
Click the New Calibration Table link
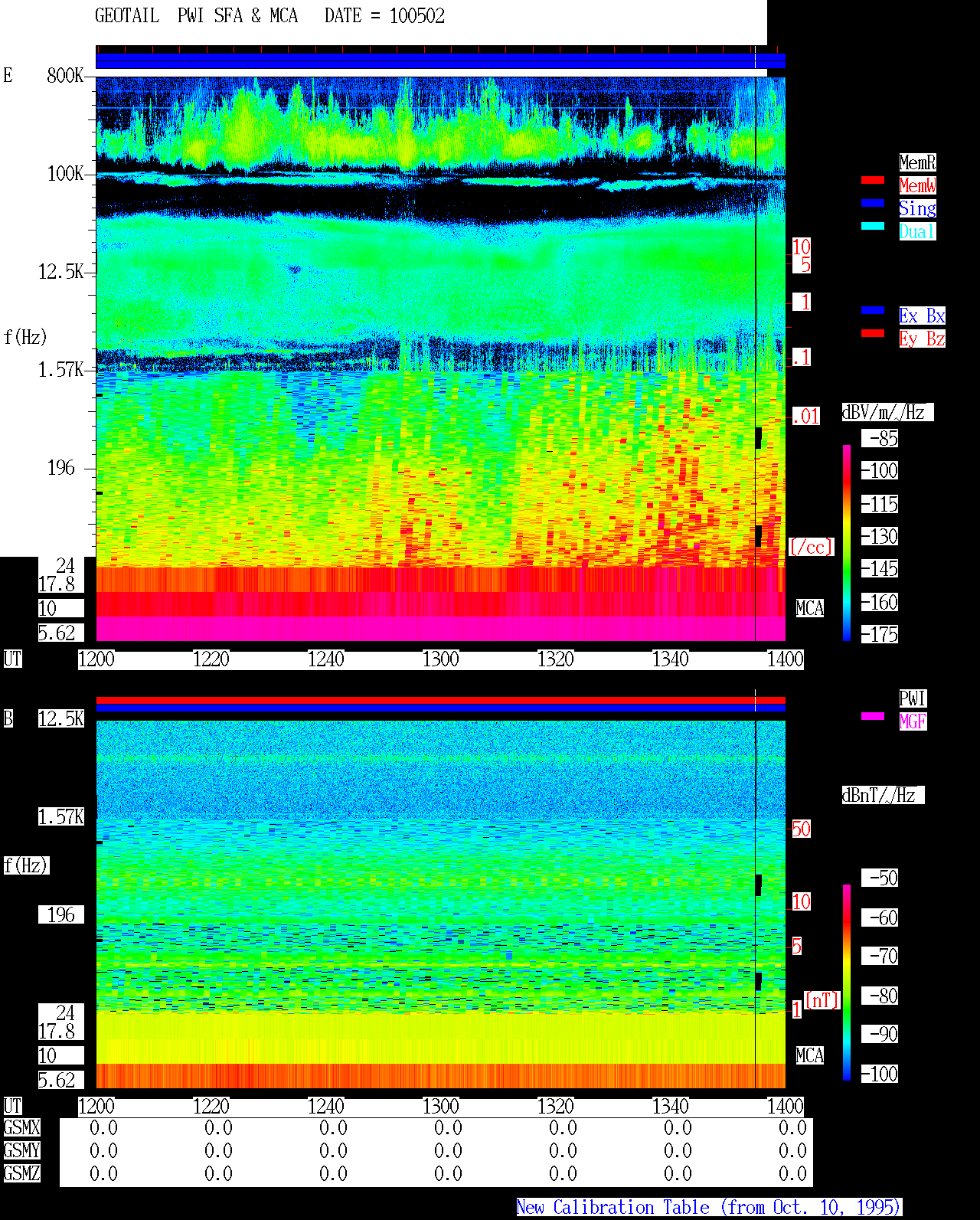pos(709,1208)
